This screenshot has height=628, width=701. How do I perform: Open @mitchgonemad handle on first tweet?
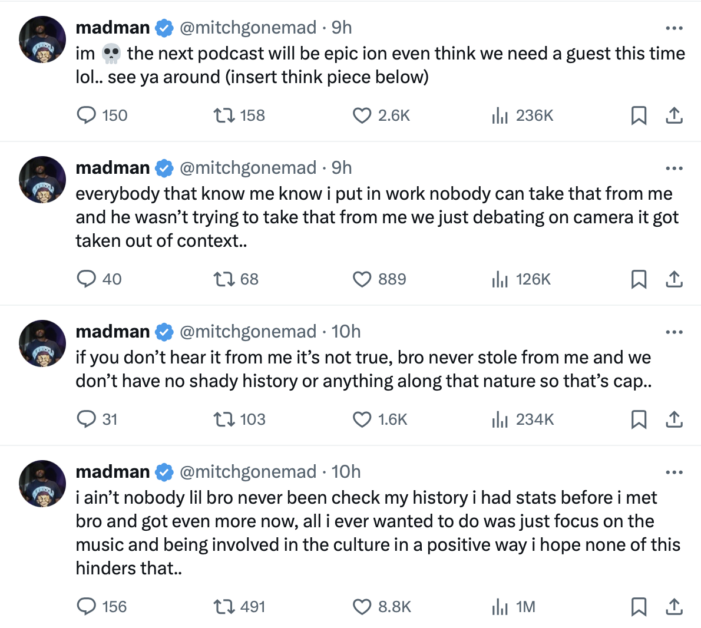click(x=248, y=28)
